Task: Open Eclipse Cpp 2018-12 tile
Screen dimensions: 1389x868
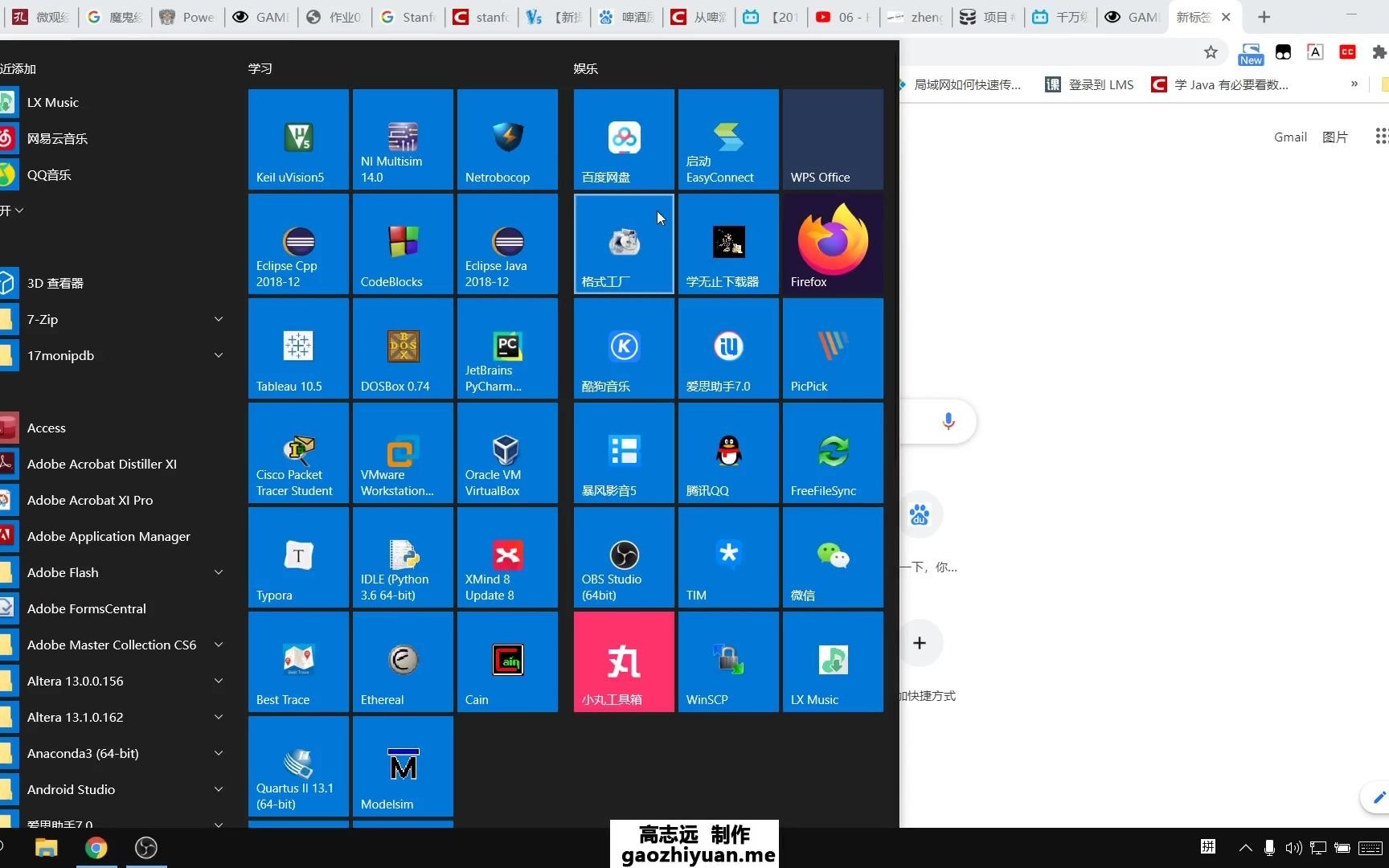Action: (298, 244)
